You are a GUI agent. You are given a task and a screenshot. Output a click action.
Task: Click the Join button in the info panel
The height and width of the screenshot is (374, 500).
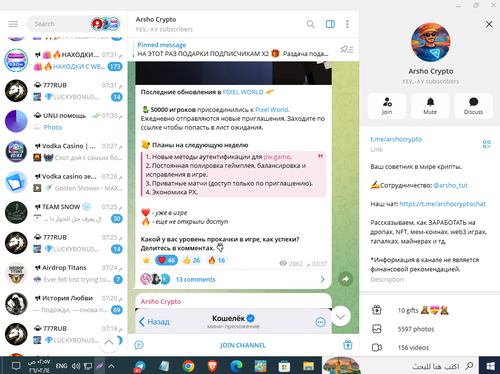point(387,106)
